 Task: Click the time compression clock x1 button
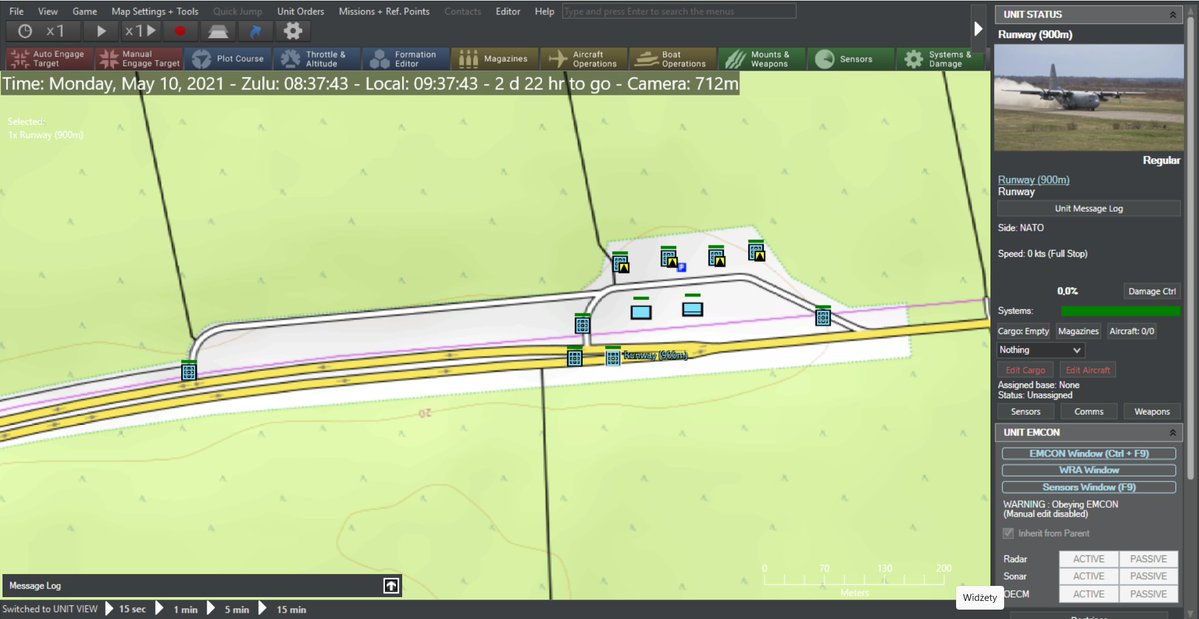(x=41, y=31)
